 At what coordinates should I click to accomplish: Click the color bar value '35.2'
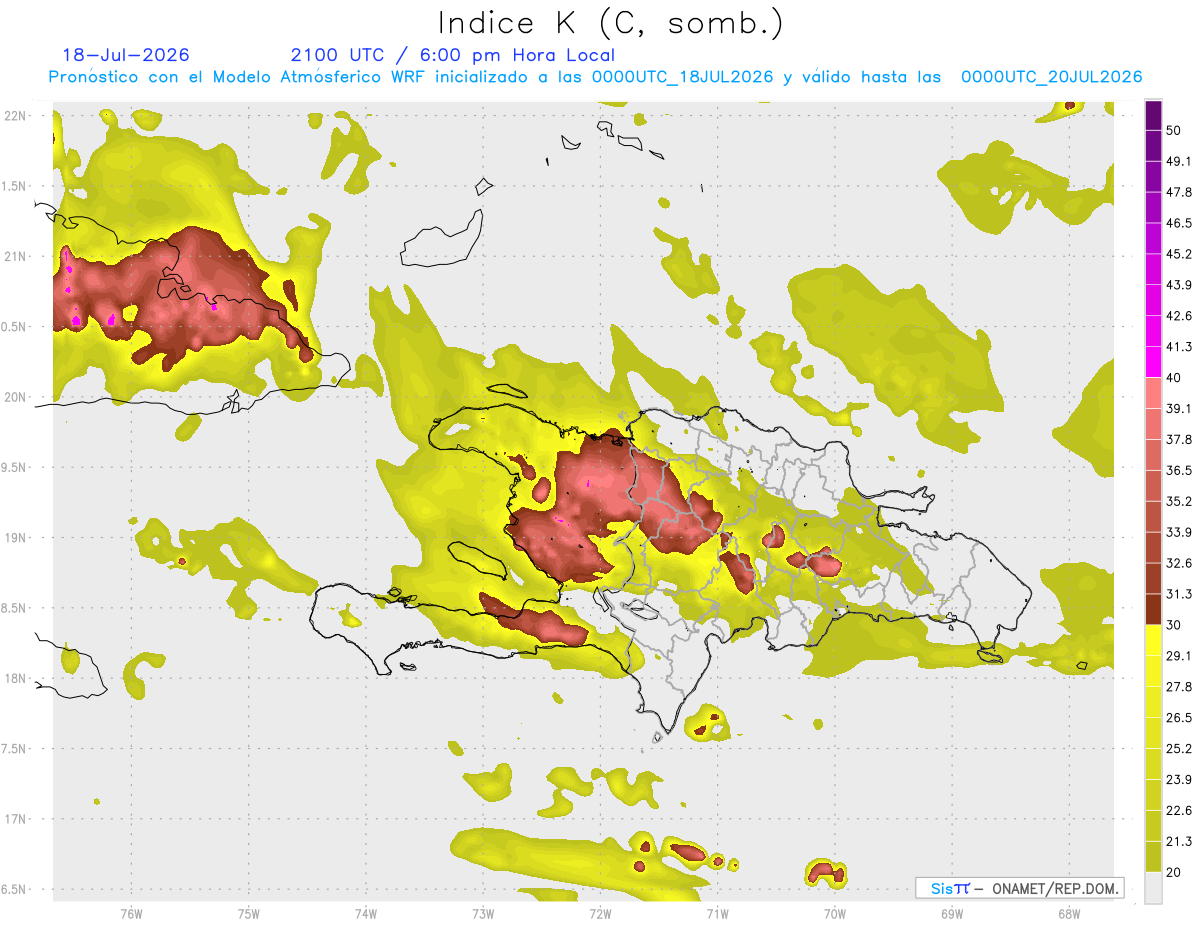point(1180,502)
